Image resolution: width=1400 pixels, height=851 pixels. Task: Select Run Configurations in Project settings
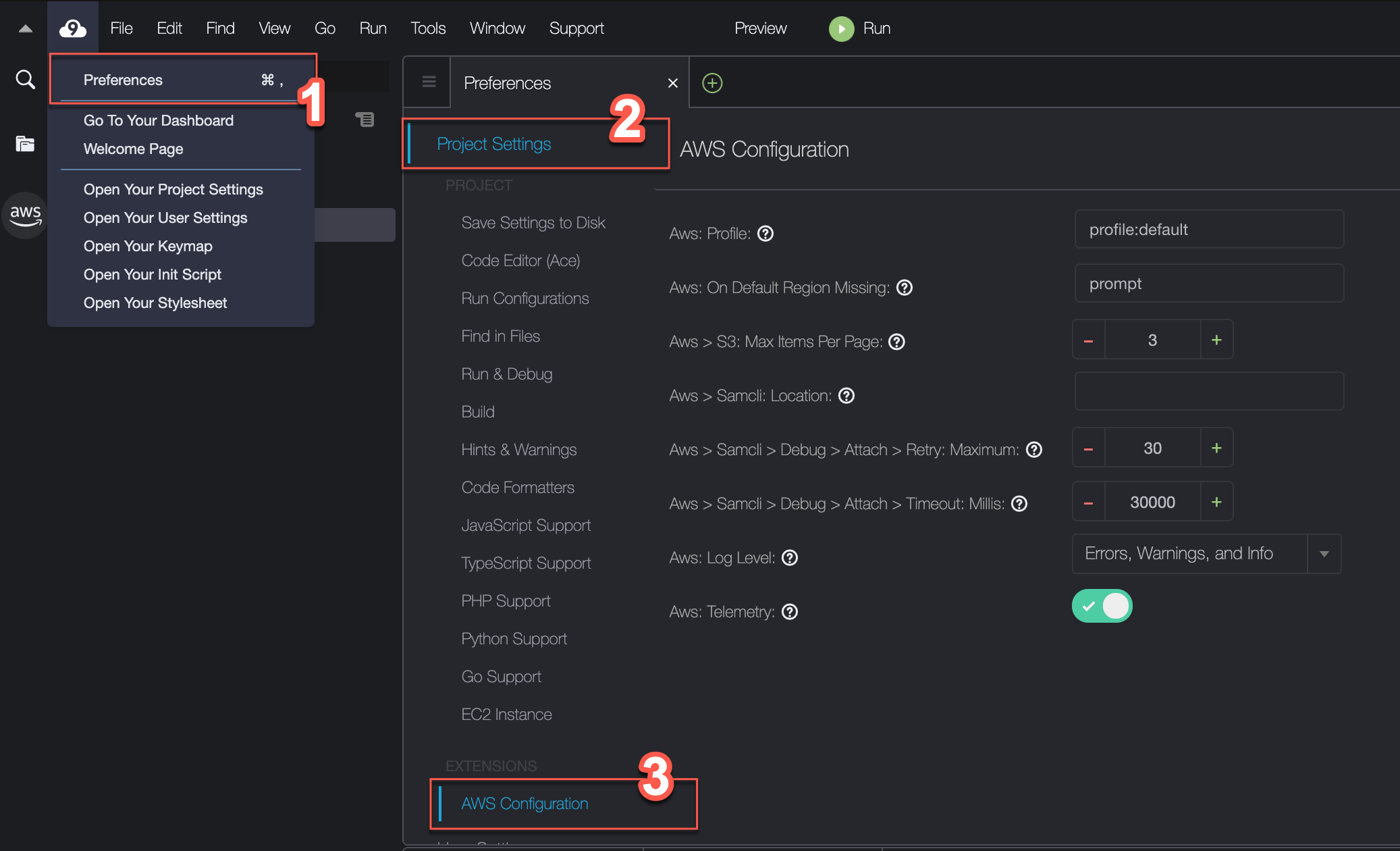click(523, 298)
